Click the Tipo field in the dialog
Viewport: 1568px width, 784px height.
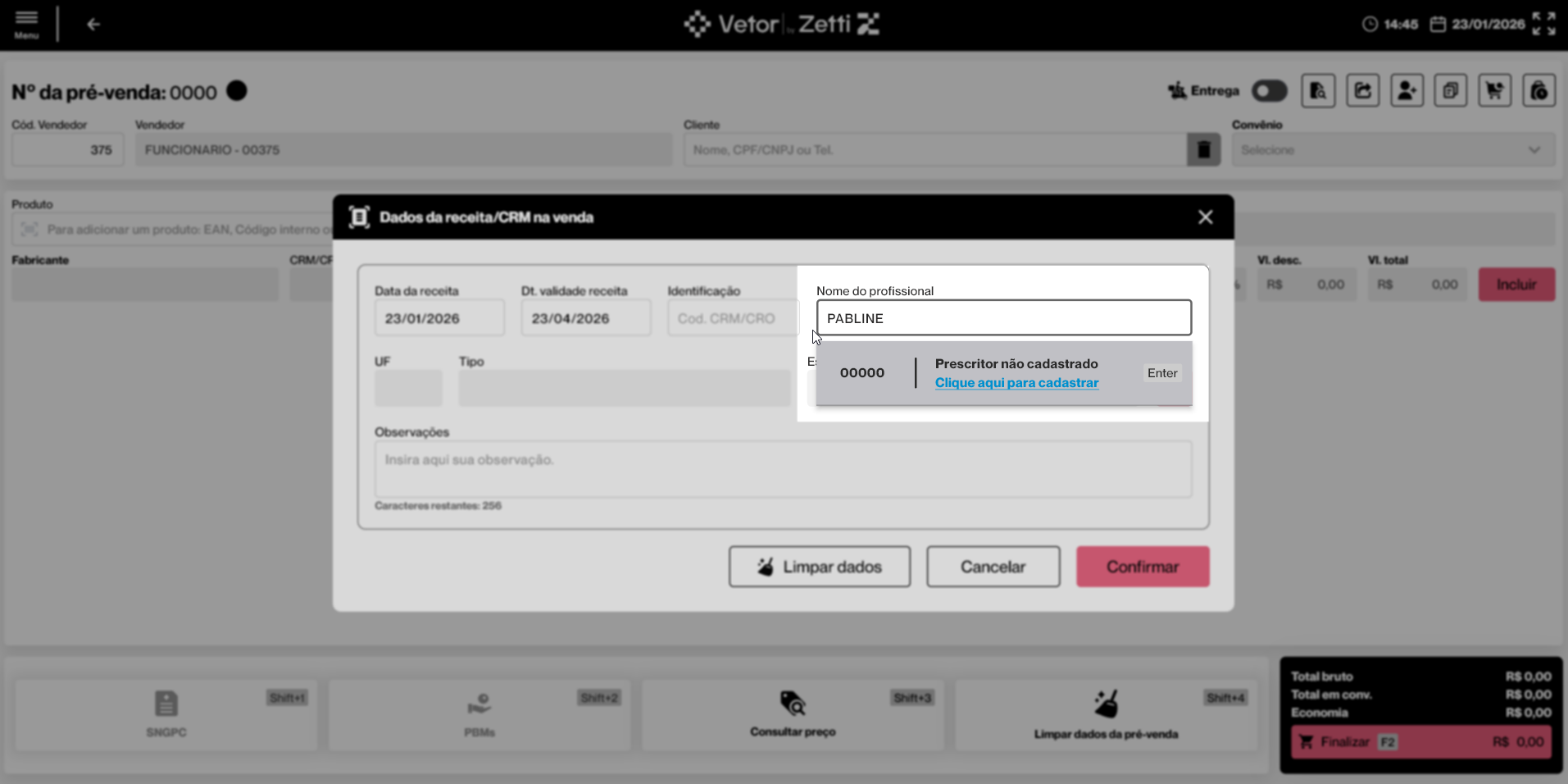tap(625, 389)
